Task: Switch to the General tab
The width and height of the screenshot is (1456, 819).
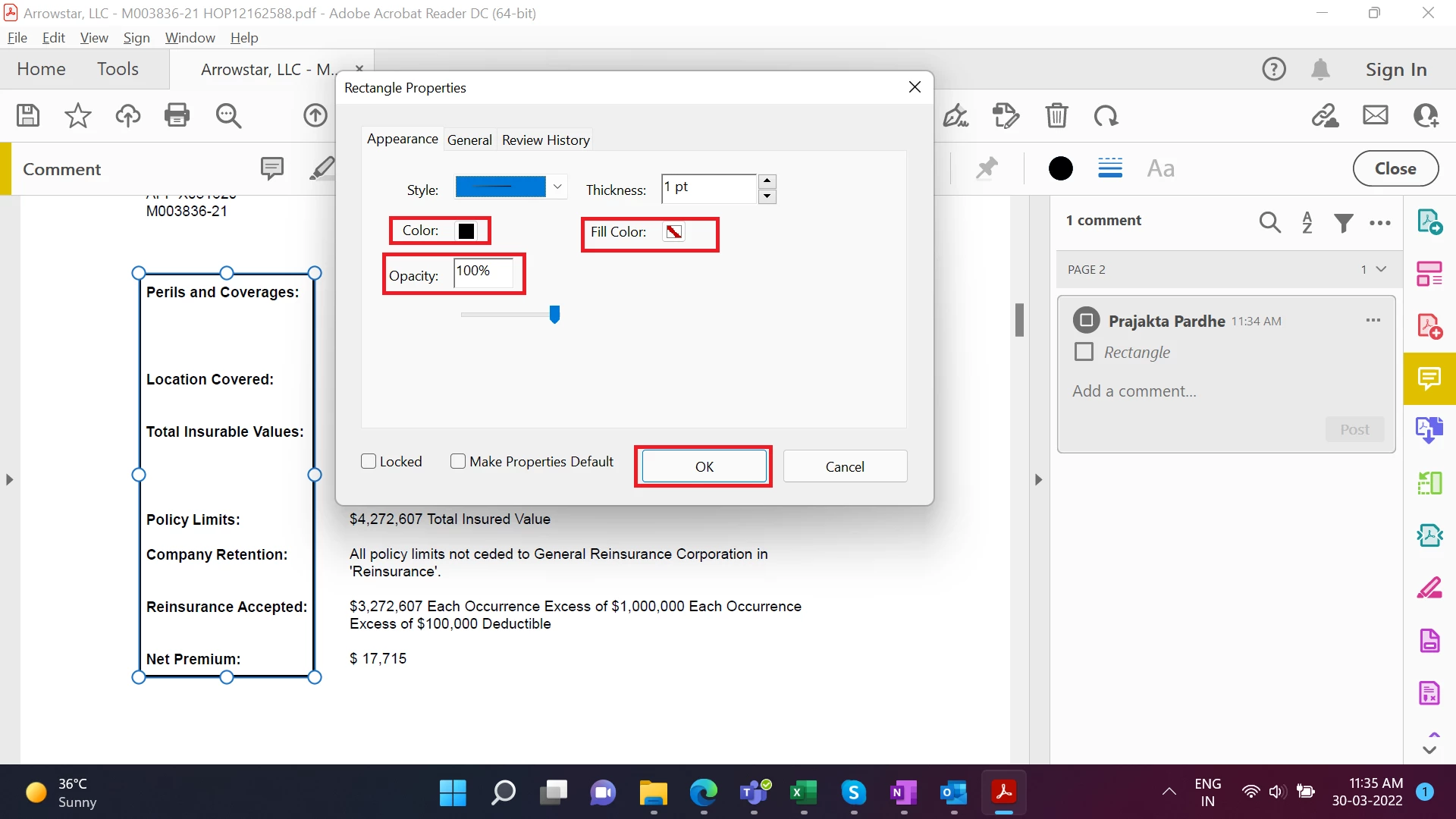Action: click(469, 140)
